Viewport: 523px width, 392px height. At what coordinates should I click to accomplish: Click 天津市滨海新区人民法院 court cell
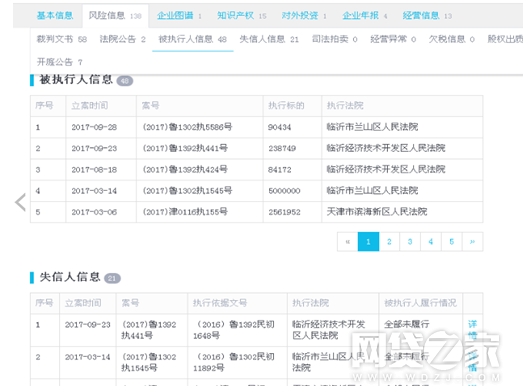pos(377,212)
